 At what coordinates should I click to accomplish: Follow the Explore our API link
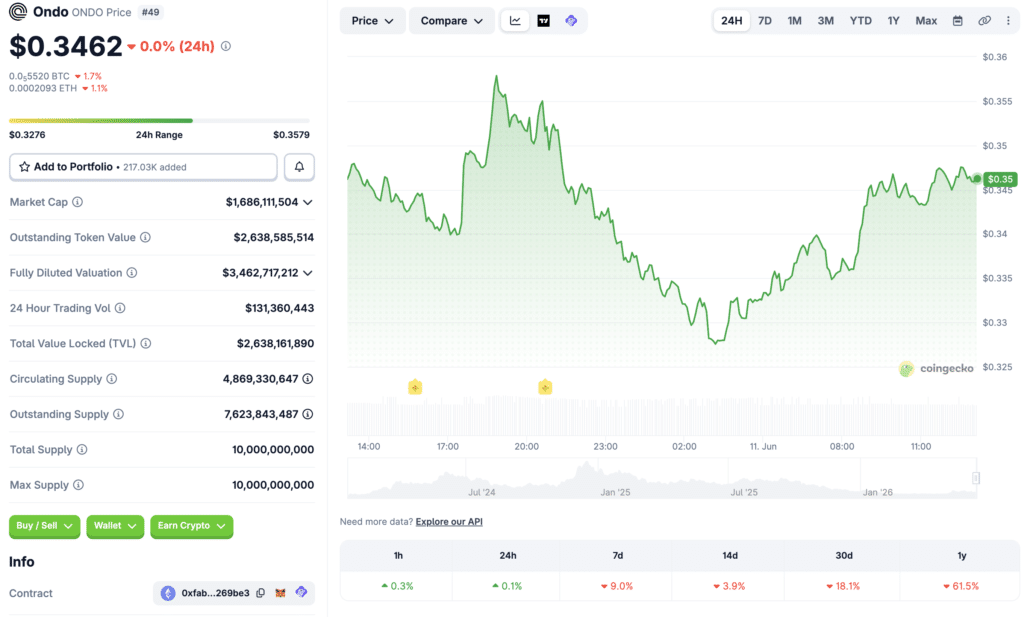pos(449,522)
